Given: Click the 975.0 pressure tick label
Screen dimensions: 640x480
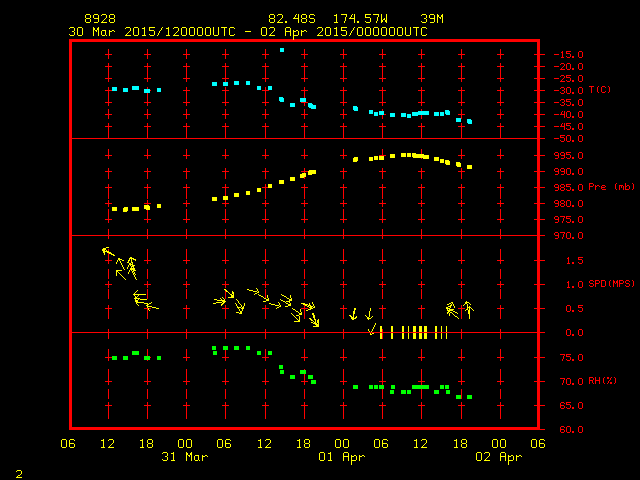Looking at the screenshot, I should point(569,220).
